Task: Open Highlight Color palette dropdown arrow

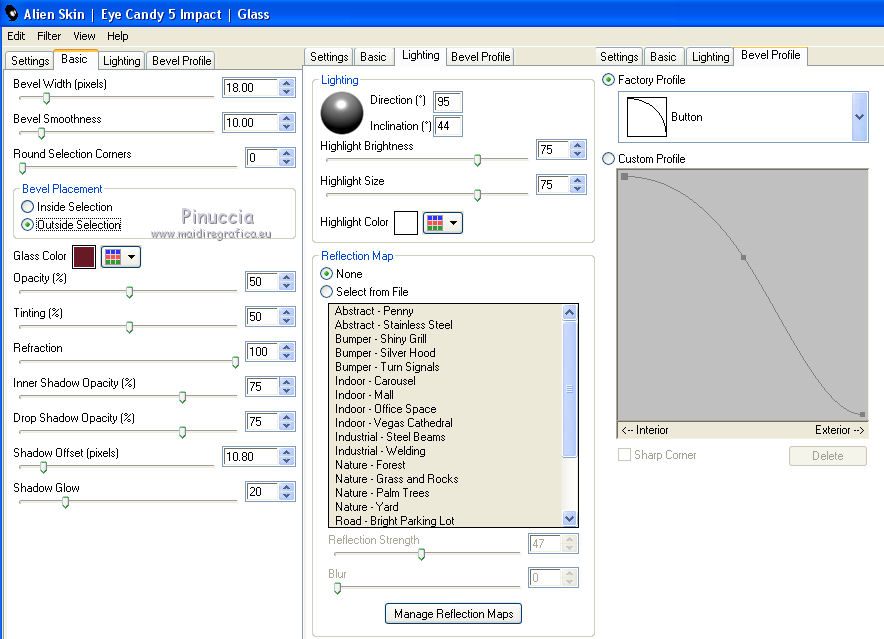Action: [x=454, y=222]
